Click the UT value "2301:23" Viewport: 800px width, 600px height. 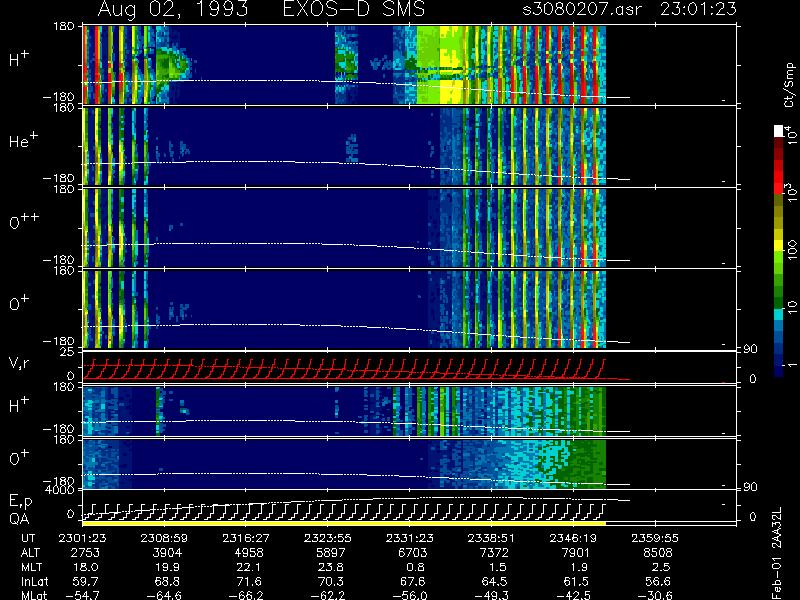(83, 538)
